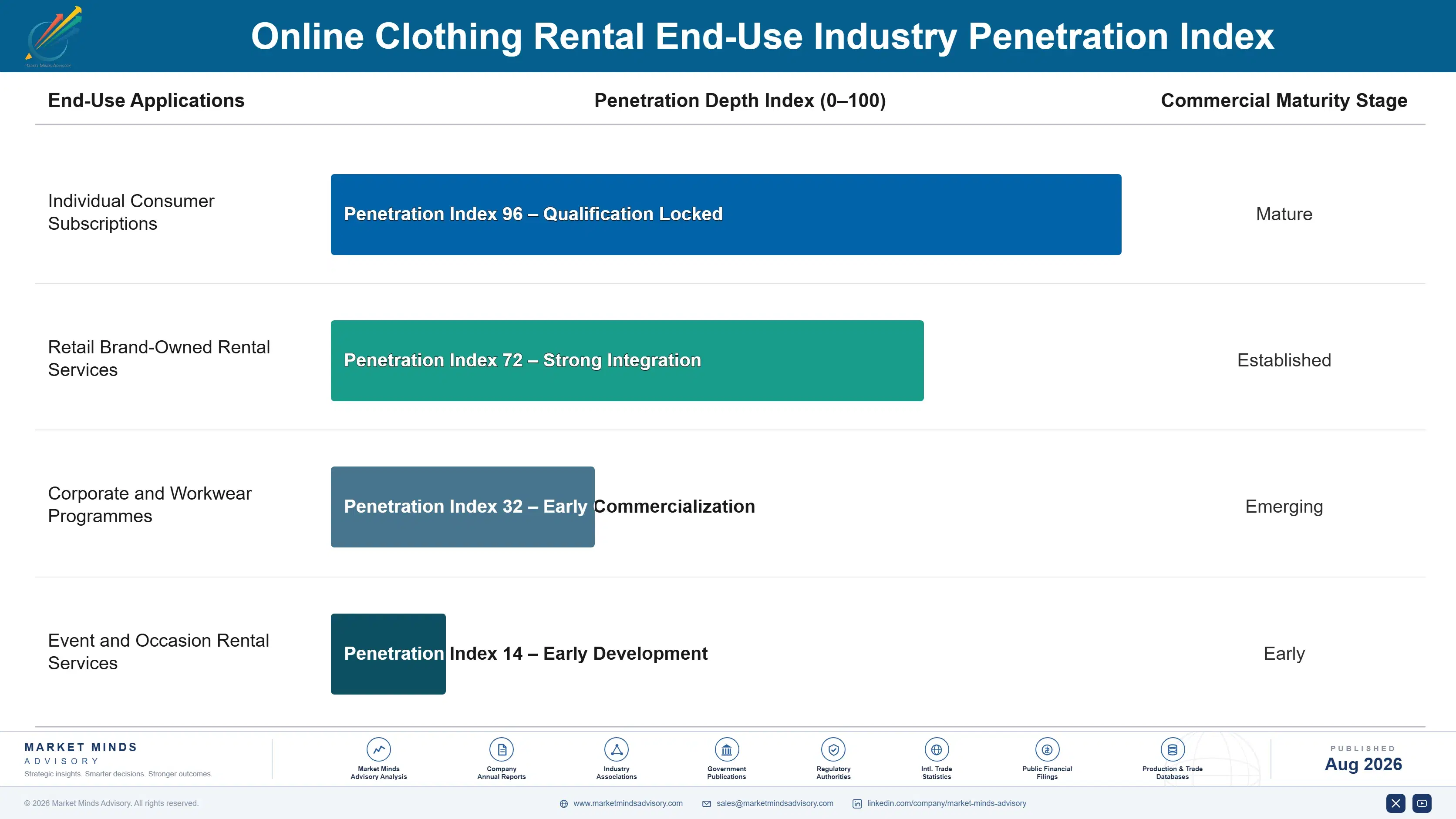Select the Penetration Index 32 slate bar
Viewport: 1456px width, 819px height.
click(x=462, y=507)
